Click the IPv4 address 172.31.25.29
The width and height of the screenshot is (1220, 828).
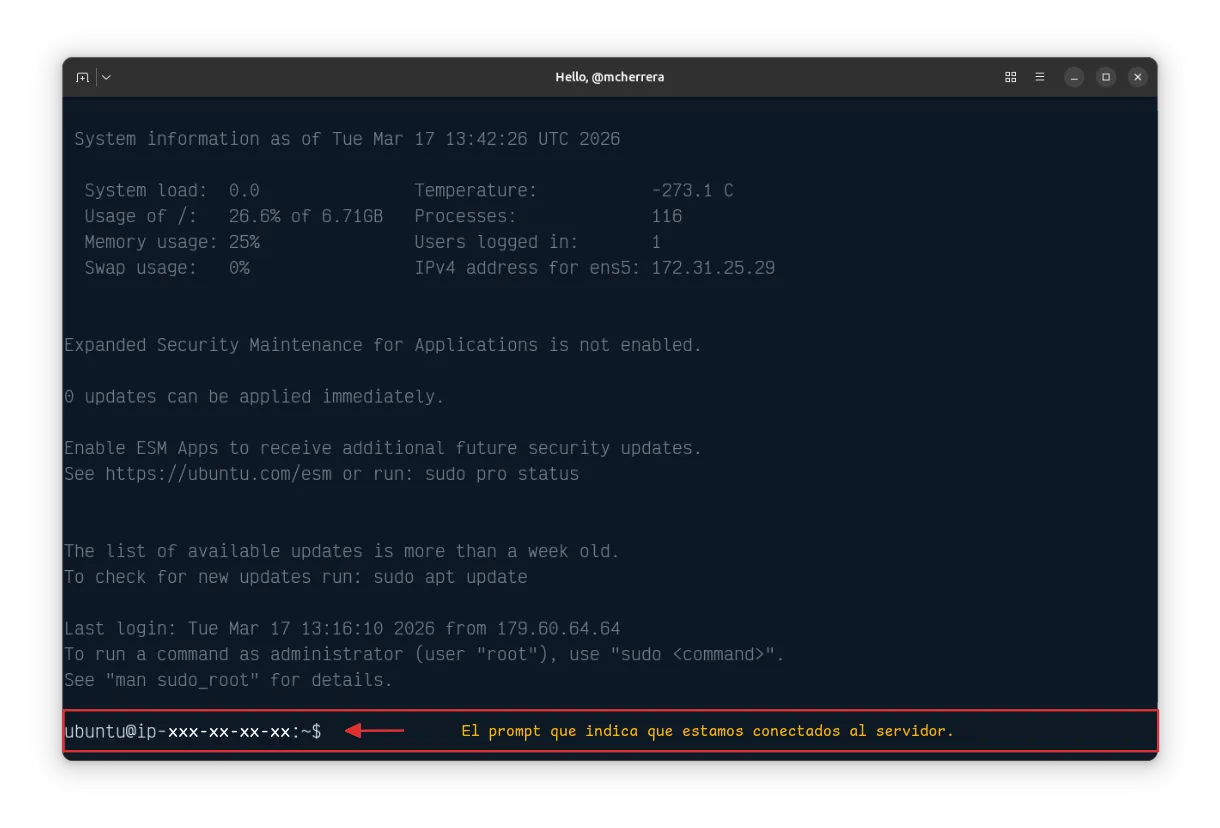point(712,268)
